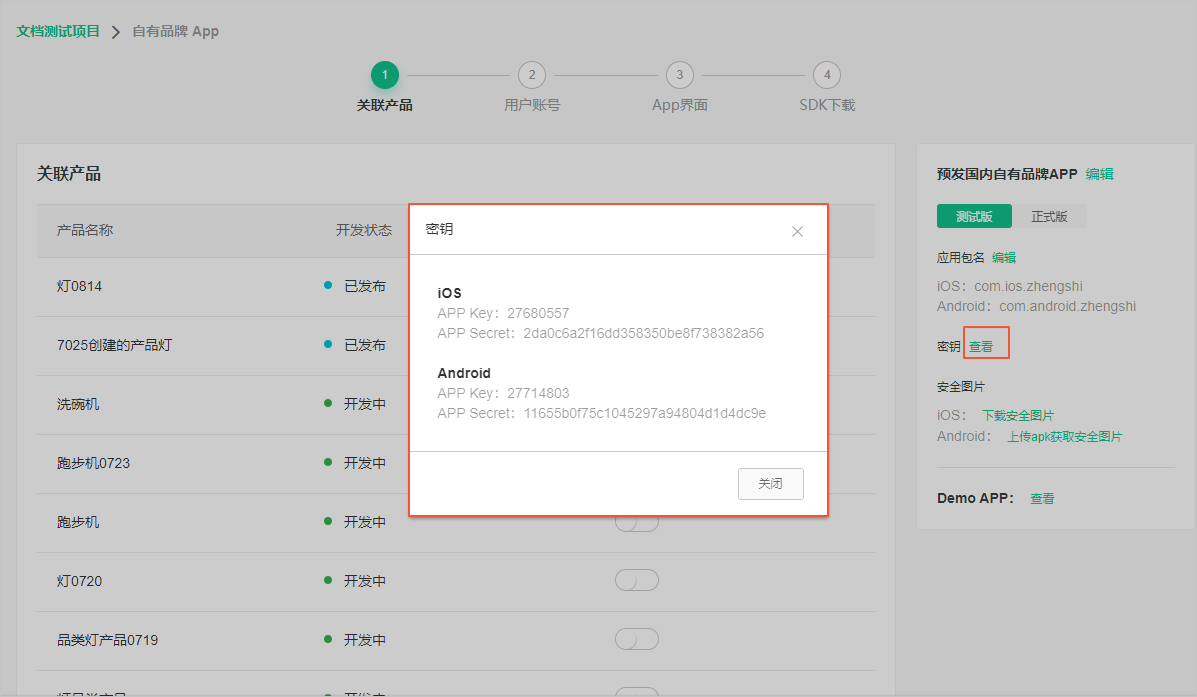Click the 洗碗机 product name
Viewport: 1197px width, 697px height.
tap(78, 404)
